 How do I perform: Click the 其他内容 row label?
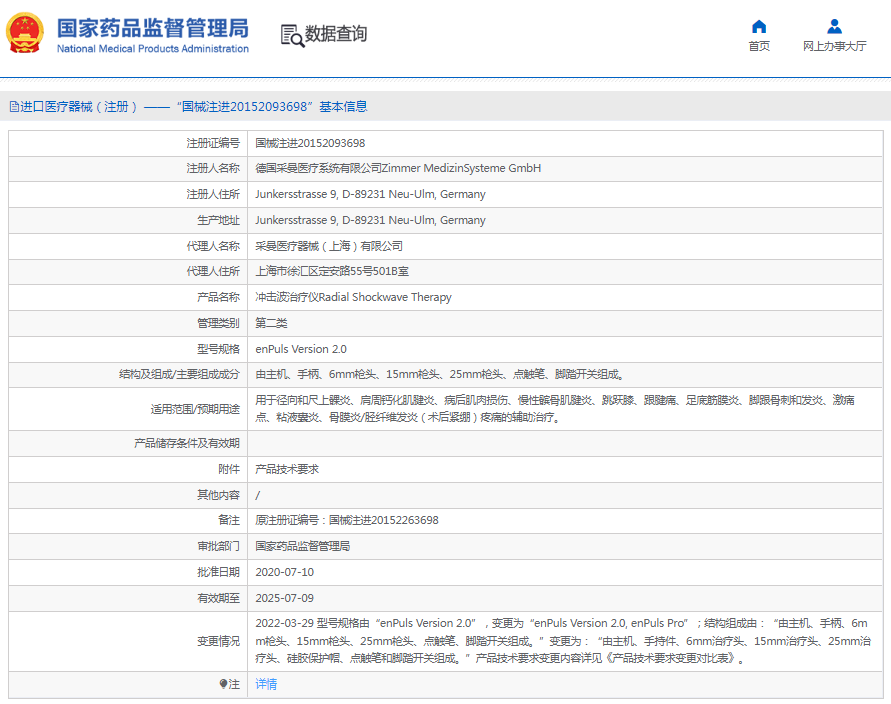[x=218, y=495]
